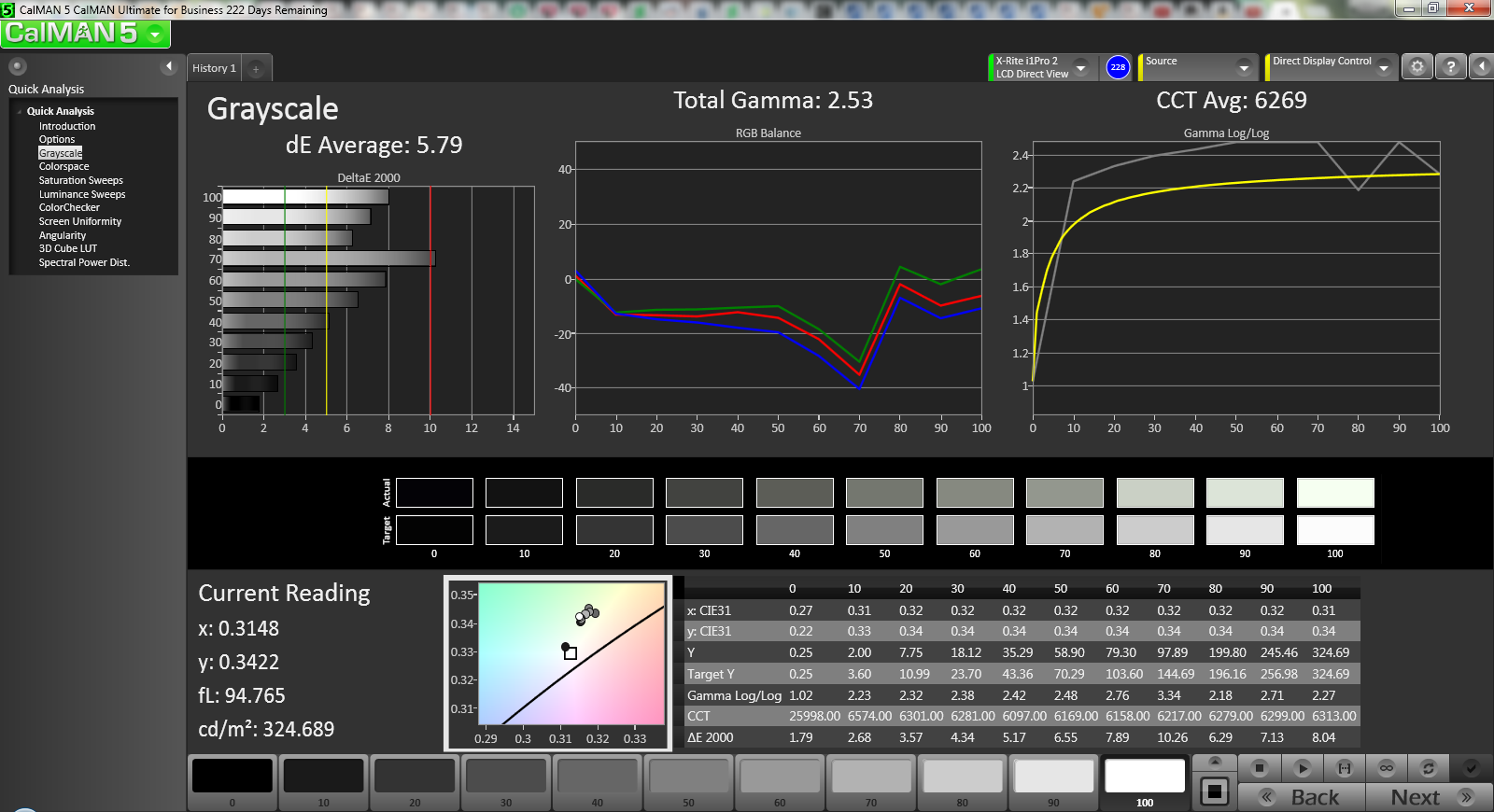Select Options in workflow list
Viewport: 1494px width, 812px height.
[57, 139]
